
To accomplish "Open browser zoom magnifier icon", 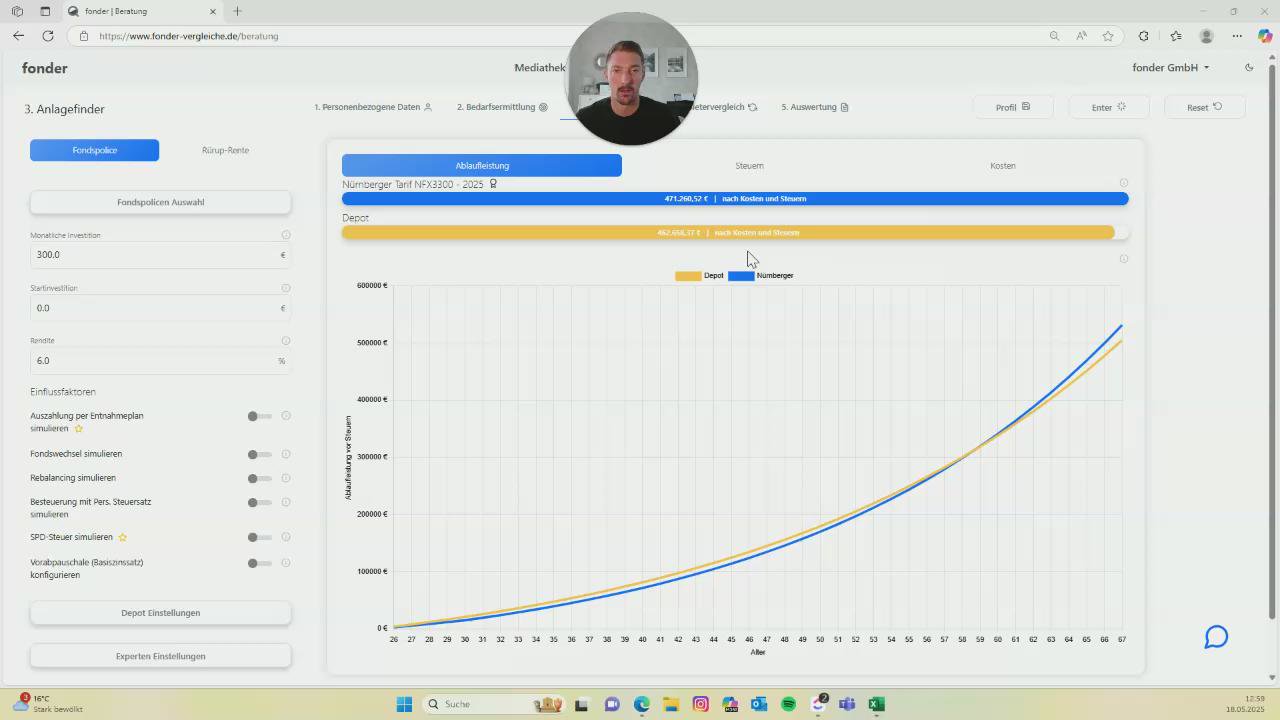I will (x=1054, y=36).
